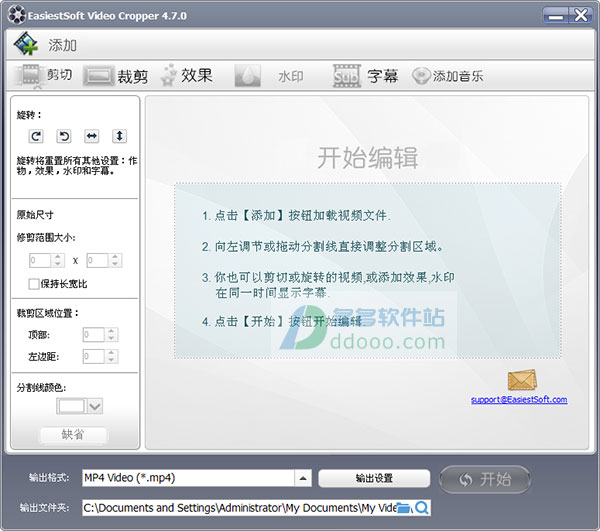Click the crop width input field

[40, 261]
